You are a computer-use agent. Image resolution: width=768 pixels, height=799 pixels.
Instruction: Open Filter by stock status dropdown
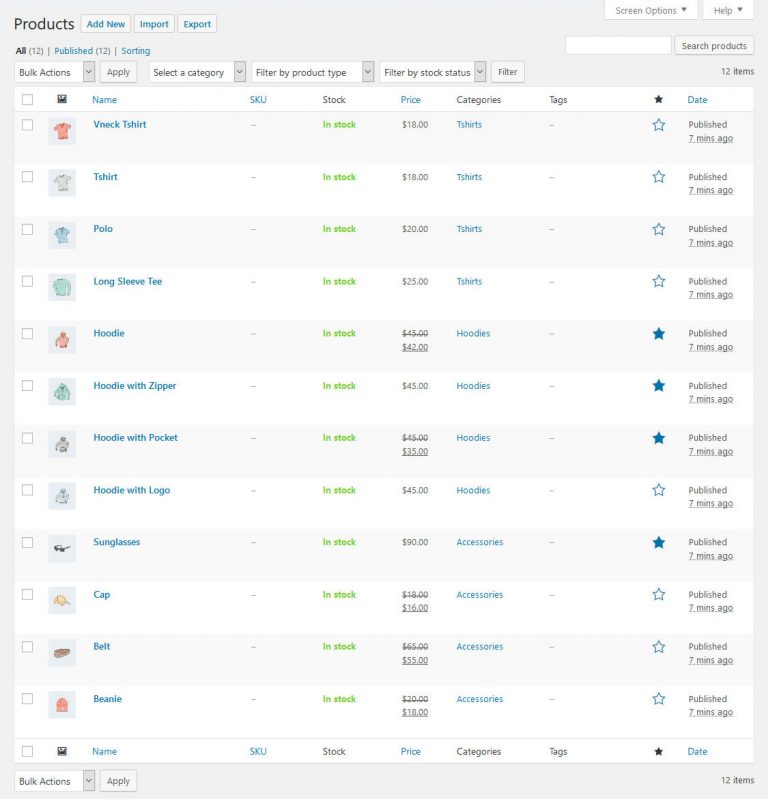[433, 72]
